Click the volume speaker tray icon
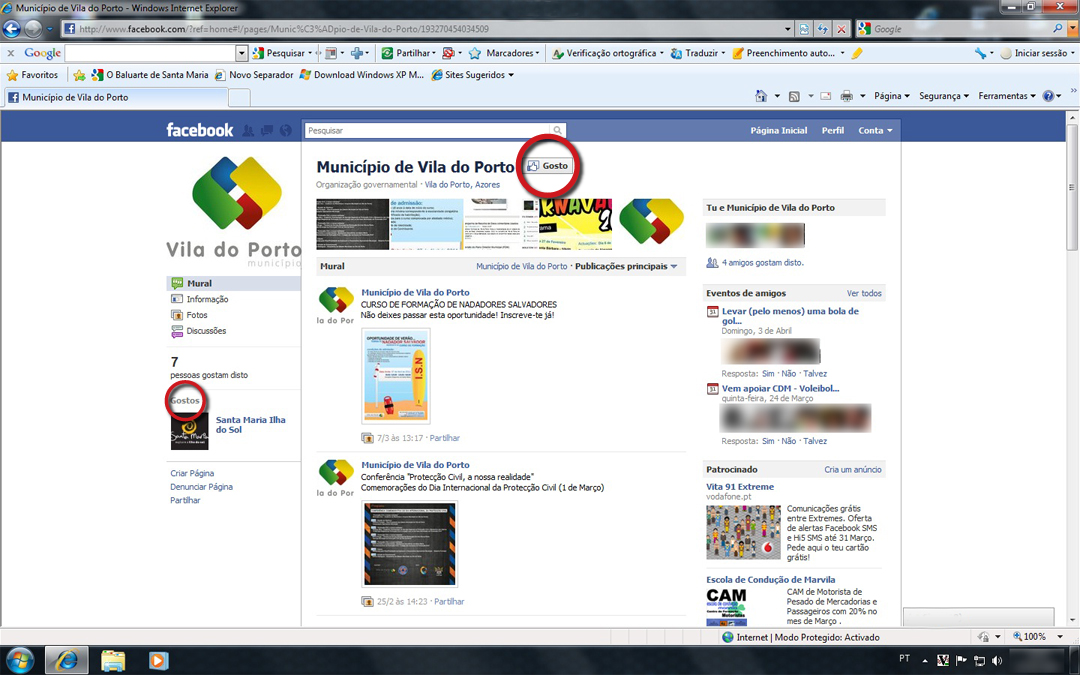 pos(997,661)
